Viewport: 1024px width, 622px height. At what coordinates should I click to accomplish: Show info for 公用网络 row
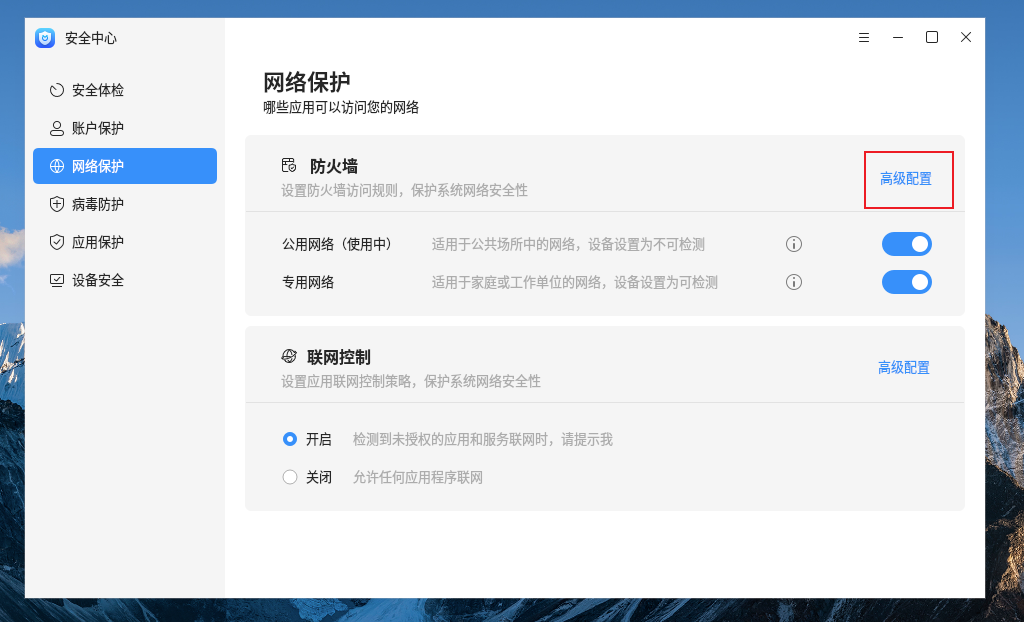pyautogui.click(x=793, y=244)
